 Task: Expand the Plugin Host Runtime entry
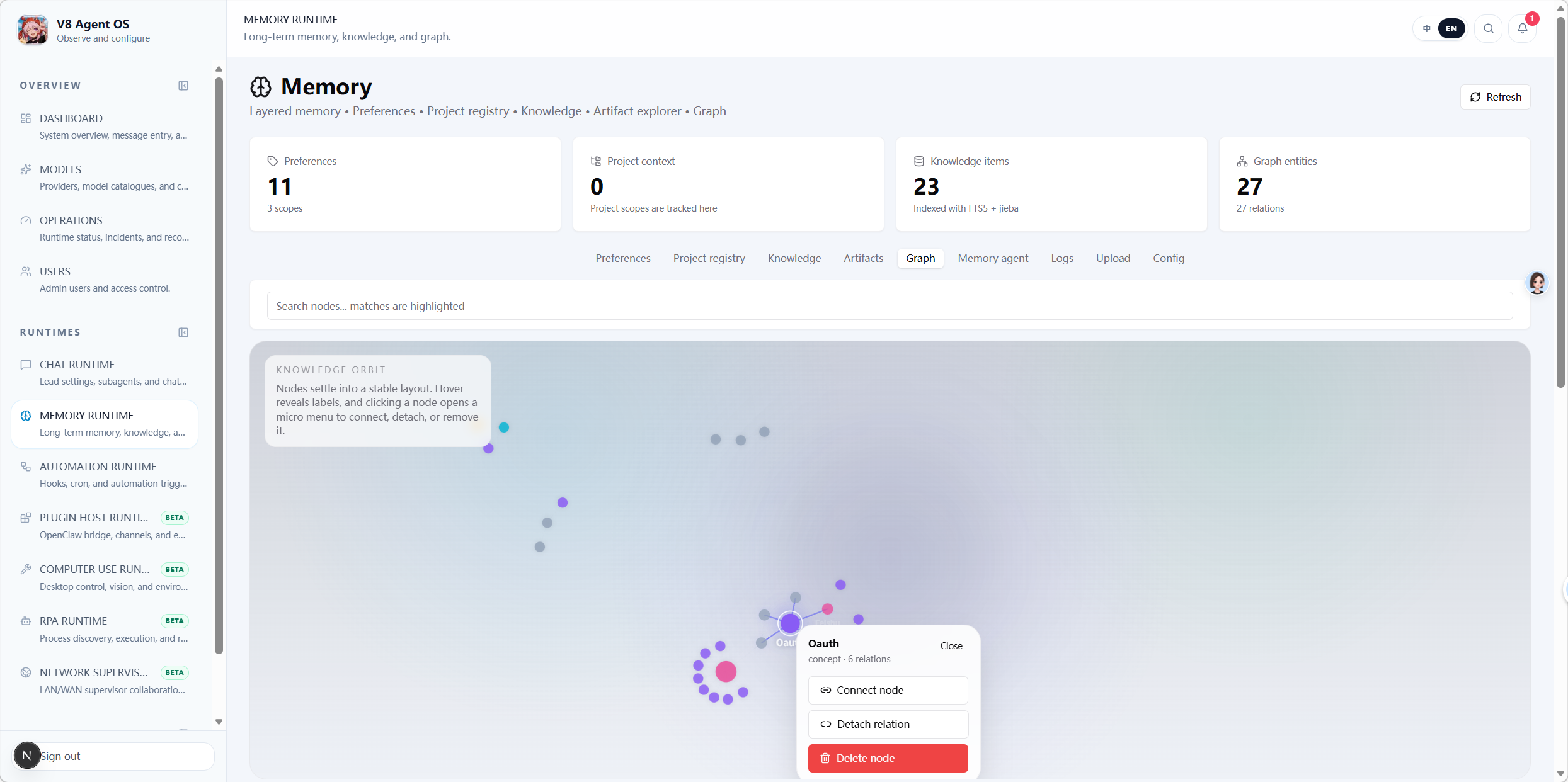pos(93,517)
